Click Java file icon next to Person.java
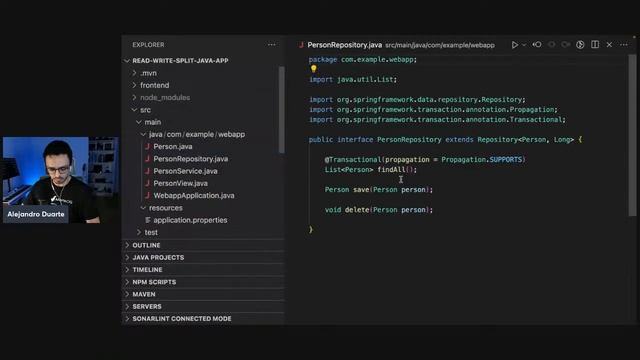 [147, 147]
